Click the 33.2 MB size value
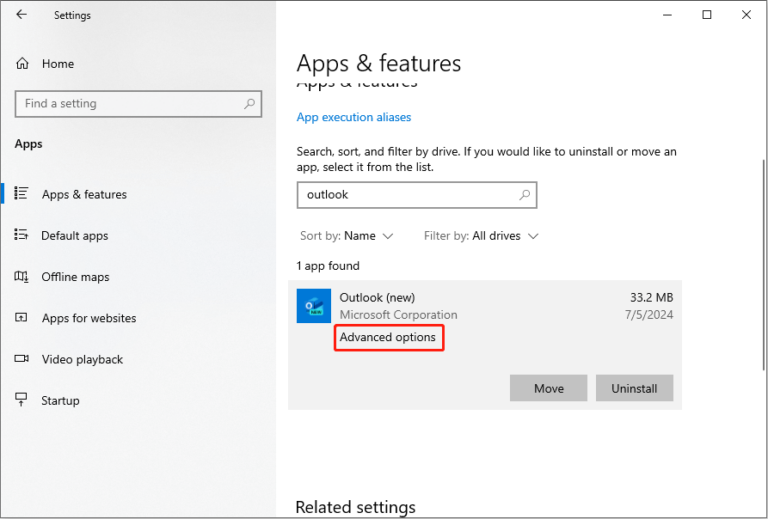The width and height of the screenshot is (768, 519). 651,297
